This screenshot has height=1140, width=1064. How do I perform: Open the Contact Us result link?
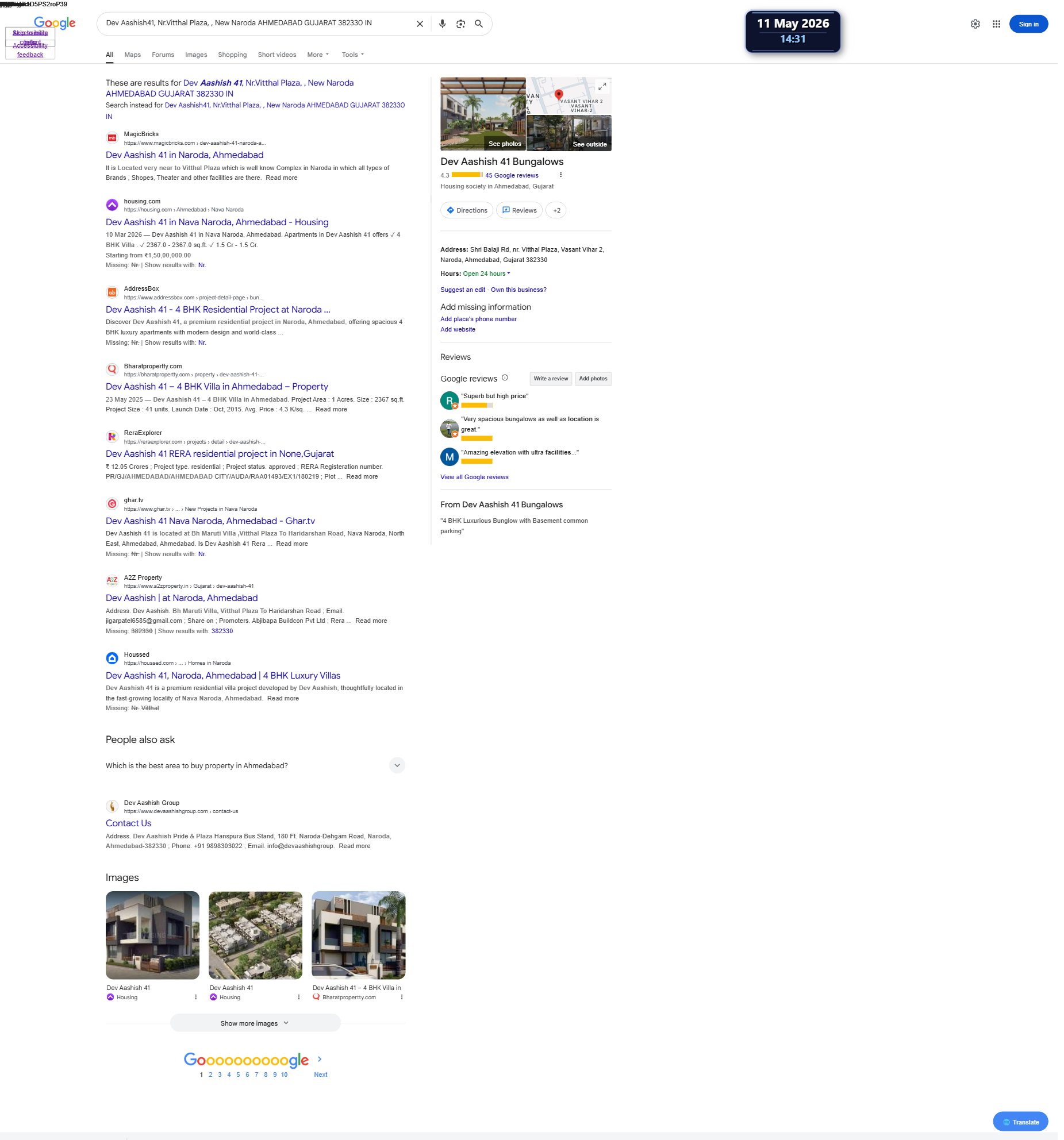pyautogui.click(x=128, y=823)
